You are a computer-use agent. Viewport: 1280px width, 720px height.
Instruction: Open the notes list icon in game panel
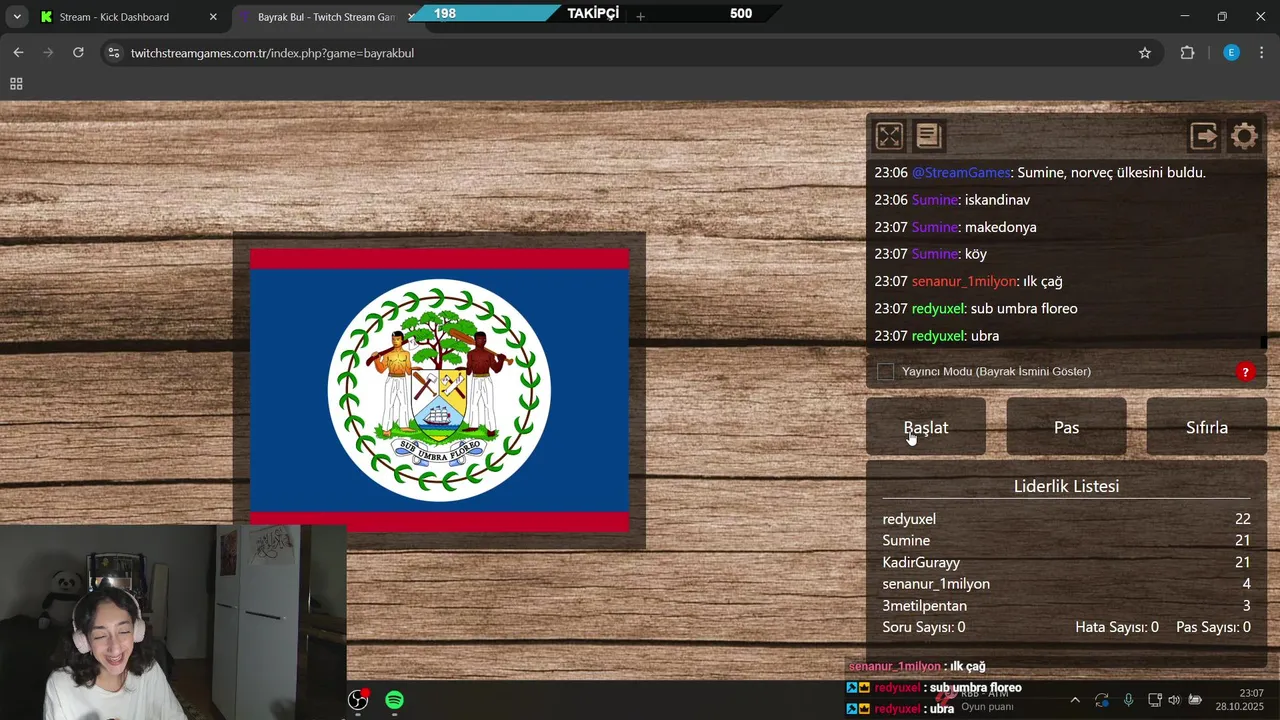coord(929,136)
